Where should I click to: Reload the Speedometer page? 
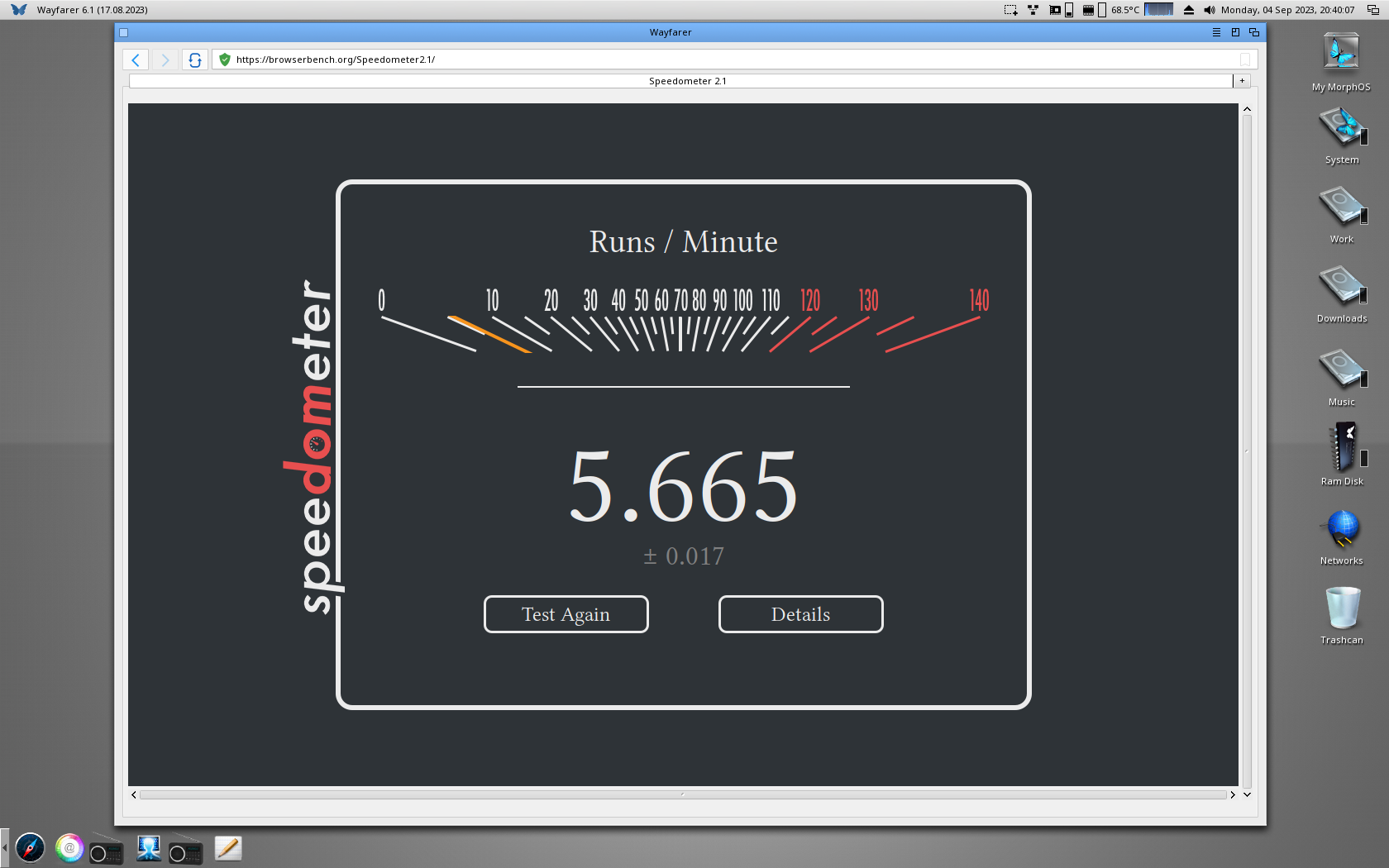[x=195, y=60]
